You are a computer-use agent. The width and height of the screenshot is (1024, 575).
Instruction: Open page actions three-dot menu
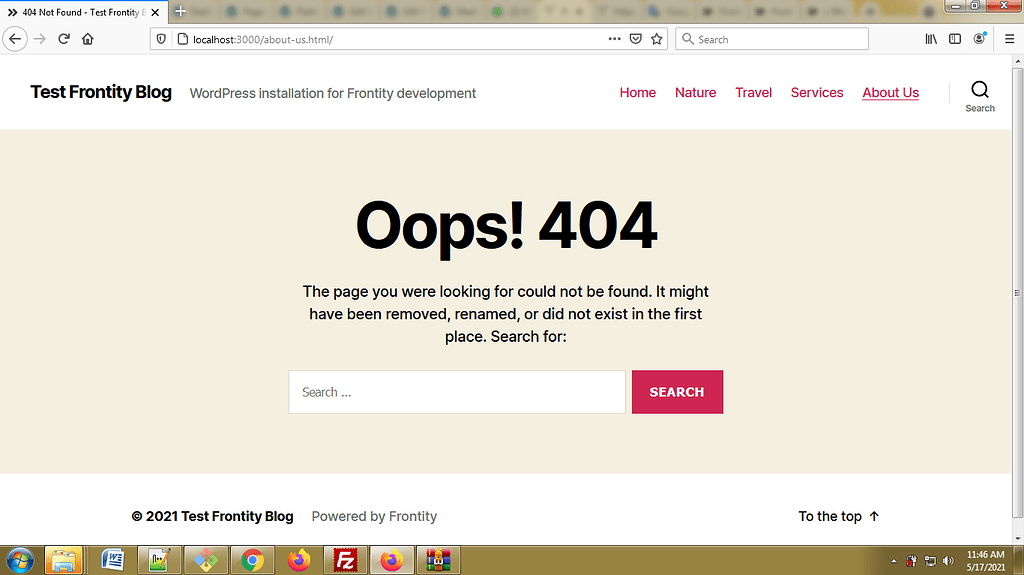click(x=614, y=39)
